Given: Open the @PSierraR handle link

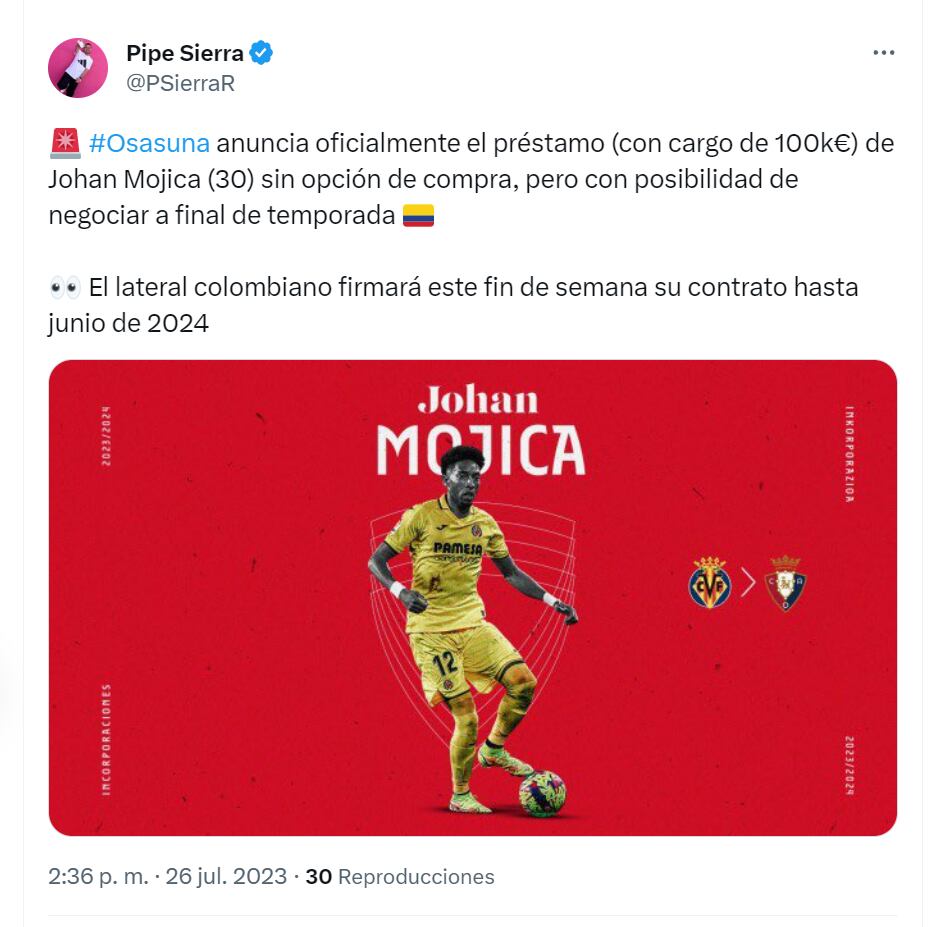Looking at the screenshot, I should click(x=180, y=83).
